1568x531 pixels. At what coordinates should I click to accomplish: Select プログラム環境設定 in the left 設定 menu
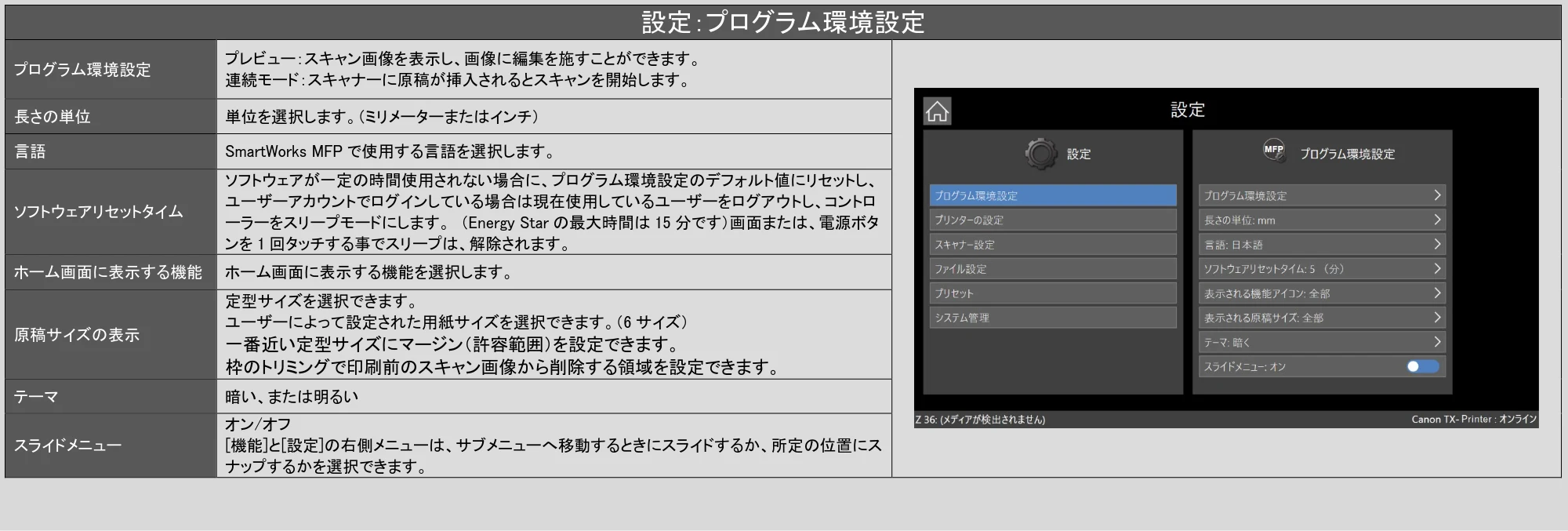point(1053,195)
